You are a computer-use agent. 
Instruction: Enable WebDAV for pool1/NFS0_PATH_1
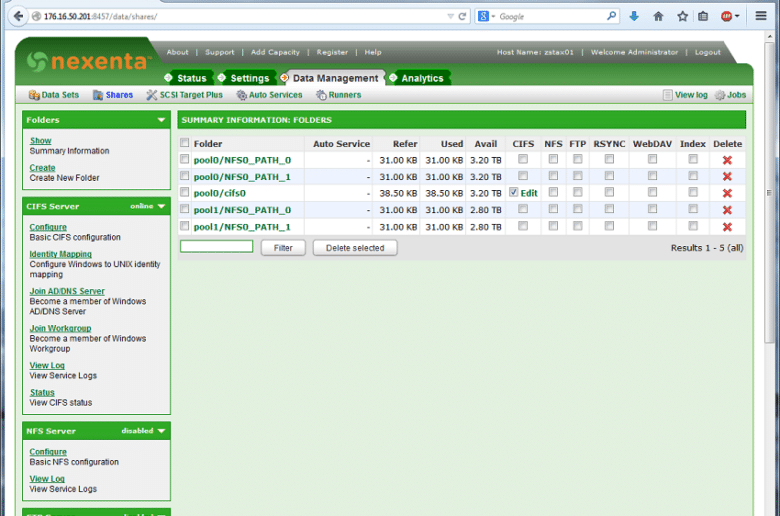pyautogui.click(x=652, y=226)
